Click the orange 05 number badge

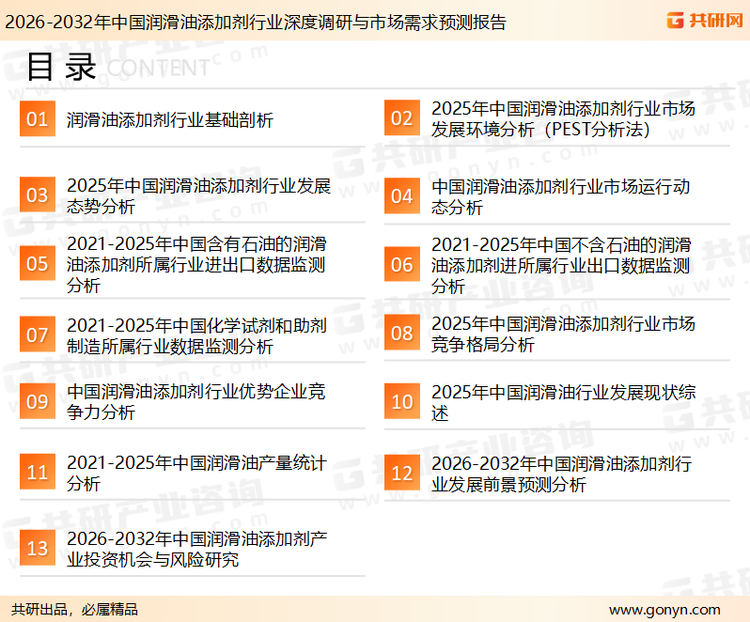(x=37, y=263)
